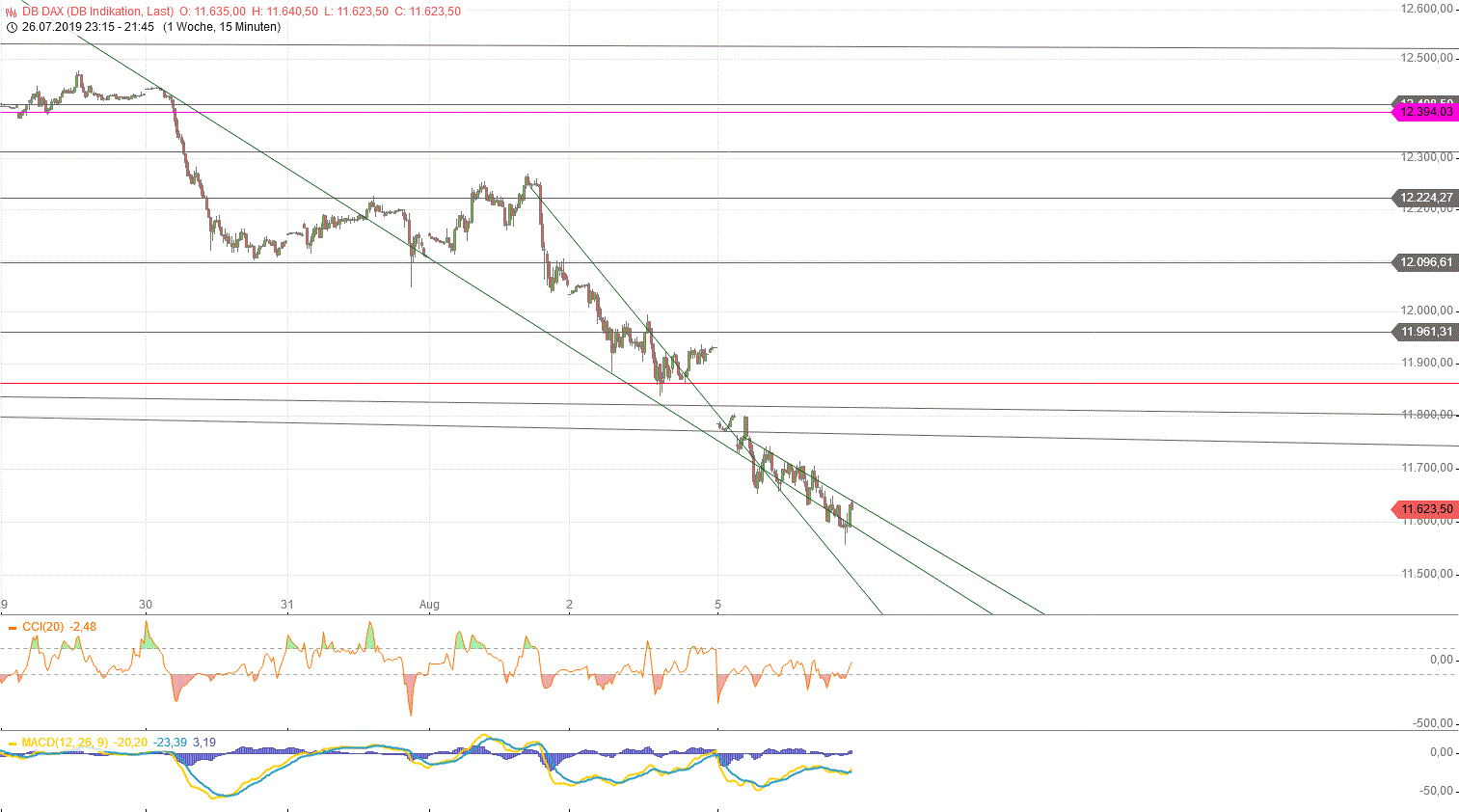Click the 11.900,00 price axis label
Viewport: 1459px width, 812px height.
point(1426,363)
